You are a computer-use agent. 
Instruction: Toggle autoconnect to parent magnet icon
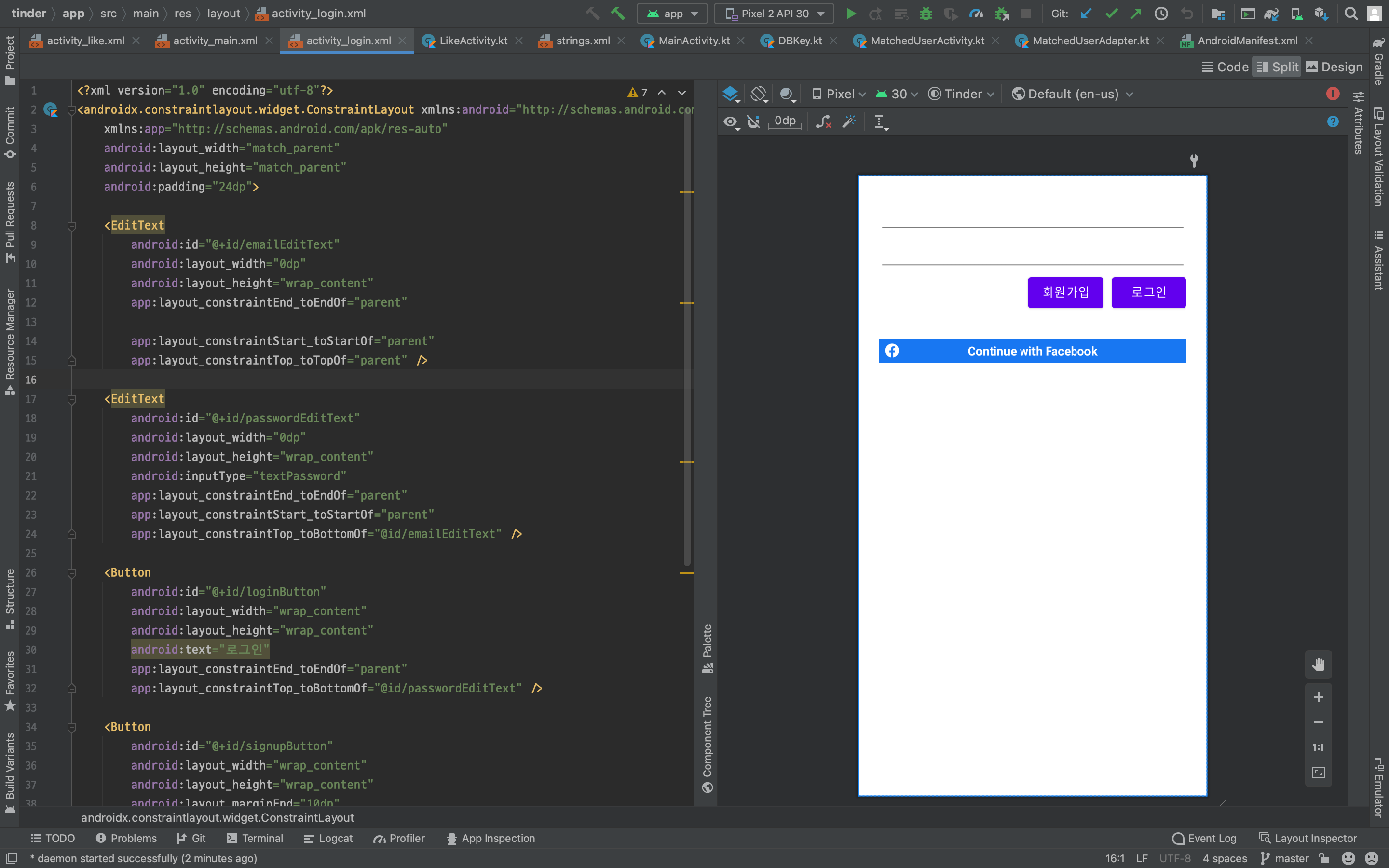tap(754, 122)
